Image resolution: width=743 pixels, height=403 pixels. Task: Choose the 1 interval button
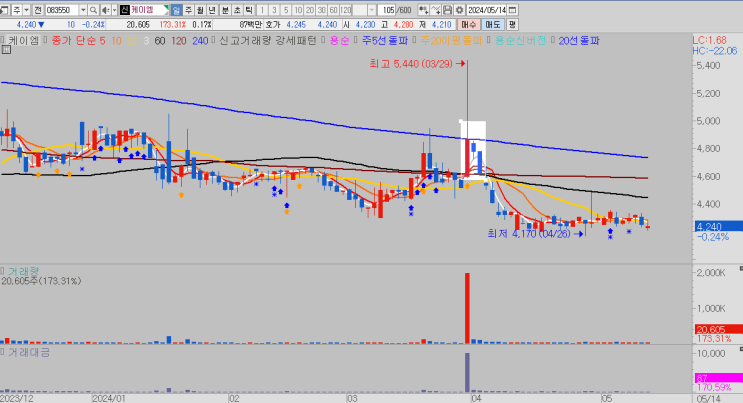click(x=262, y=10)
